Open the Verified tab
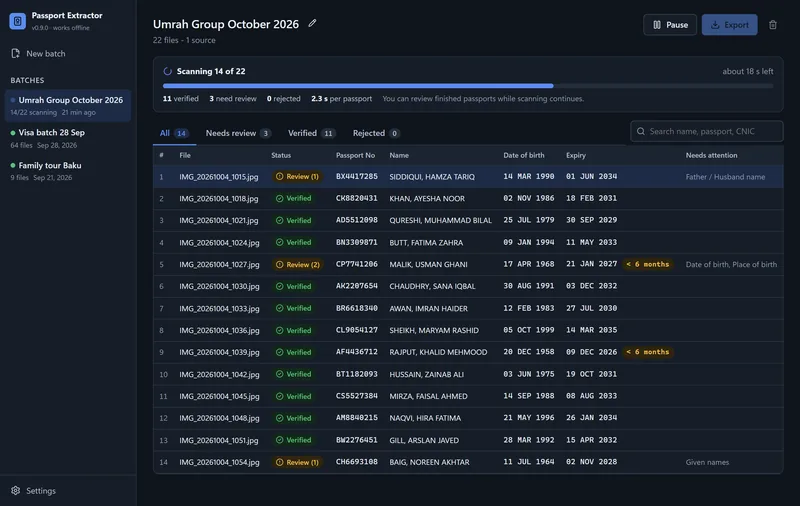The image size is (800, 506). tap(311, 133)
